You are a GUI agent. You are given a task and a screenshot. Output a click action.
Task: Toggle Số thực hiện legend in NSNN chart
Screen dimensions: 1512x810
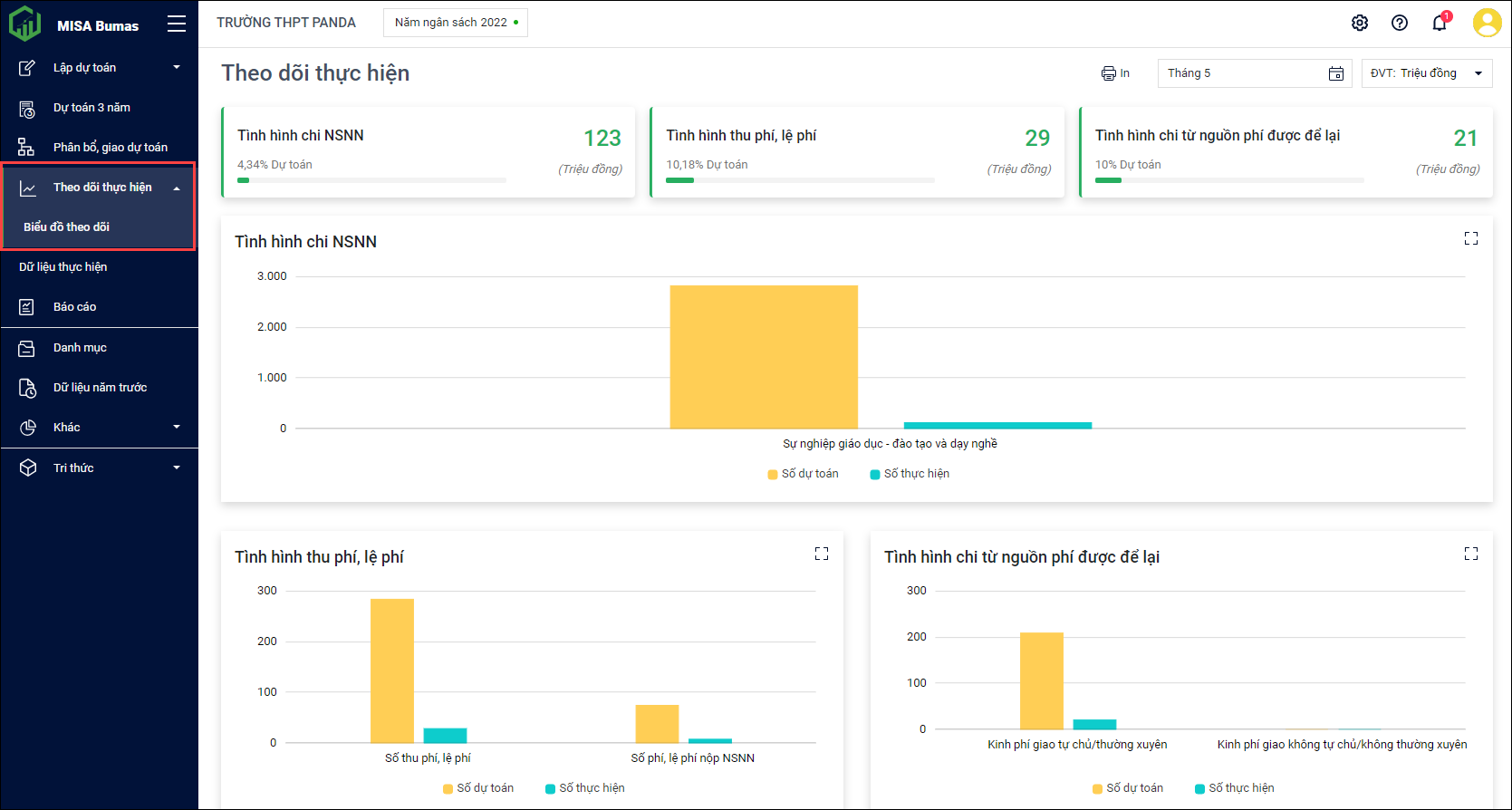(910, 474)
